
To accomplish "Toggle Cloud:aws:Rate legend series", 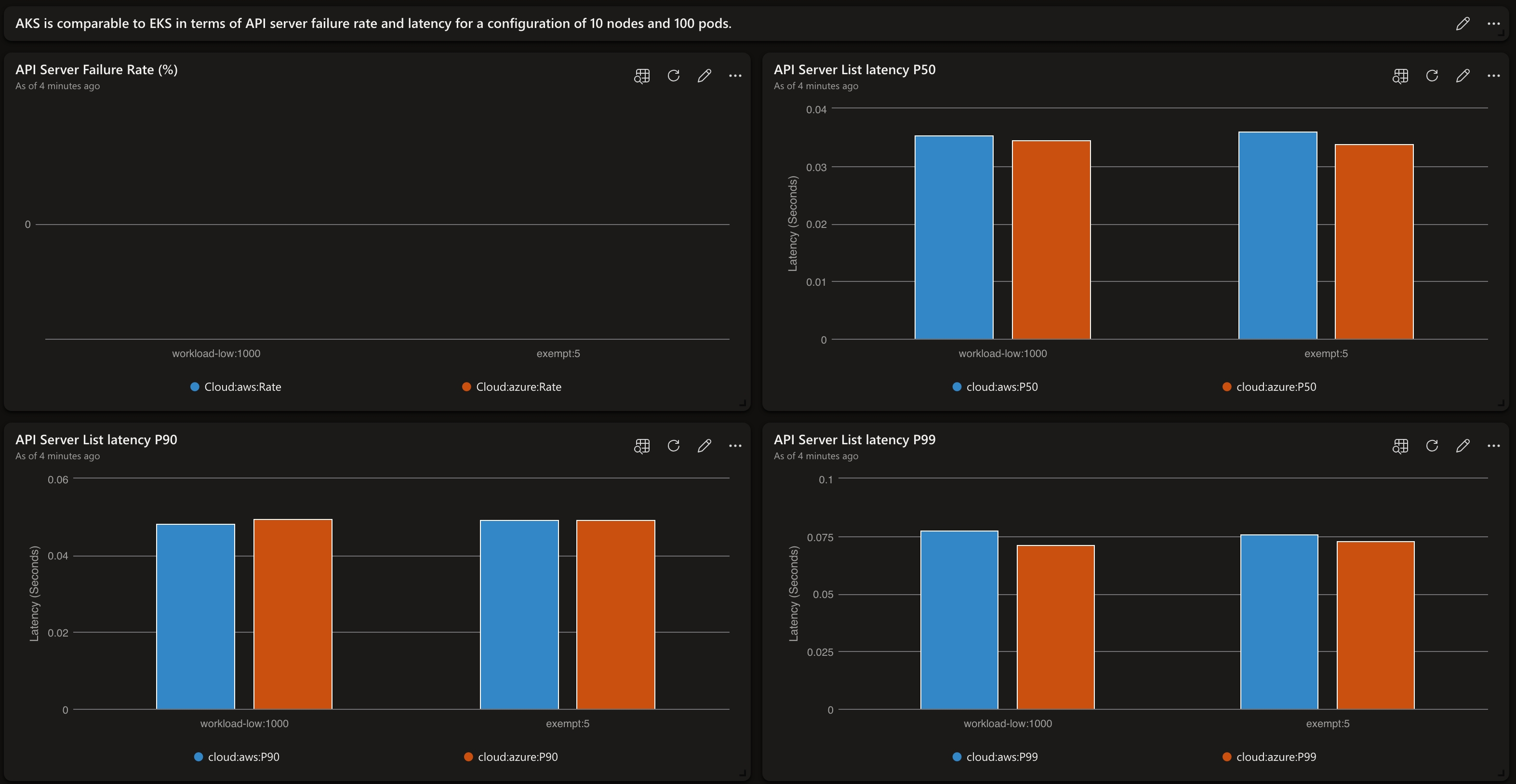I will coord(236,387).
